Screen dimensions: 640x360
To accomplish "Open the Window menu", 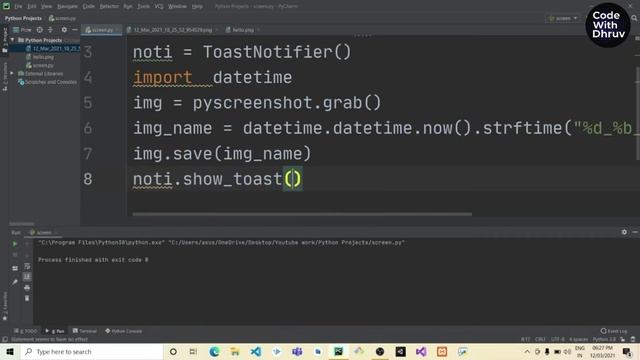I will point(178,7).
